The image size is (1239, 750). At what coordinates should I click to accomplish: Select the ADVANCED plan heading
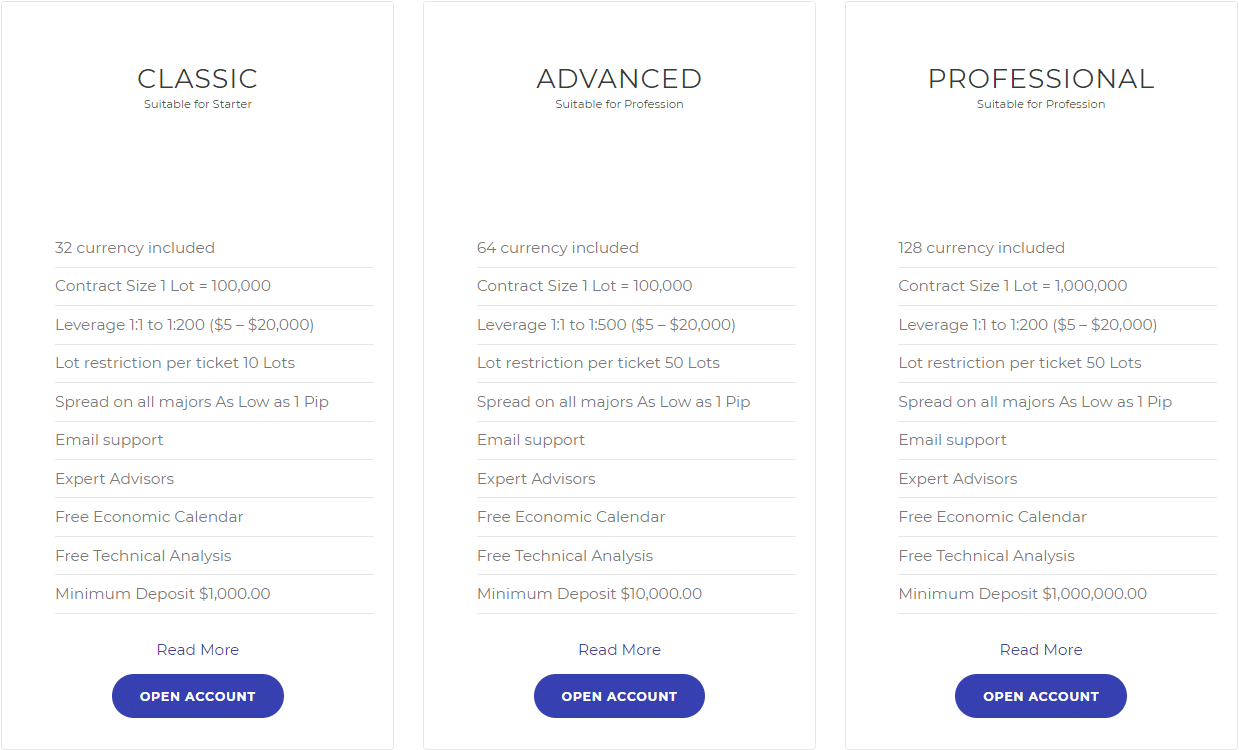click(x=619, y=79)
